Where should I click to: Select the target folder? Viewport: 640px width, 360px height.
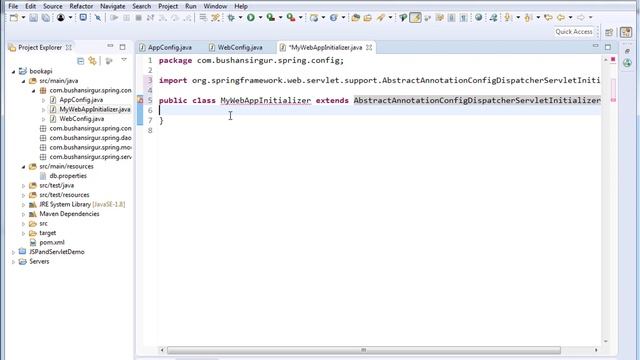pos(47,233)
